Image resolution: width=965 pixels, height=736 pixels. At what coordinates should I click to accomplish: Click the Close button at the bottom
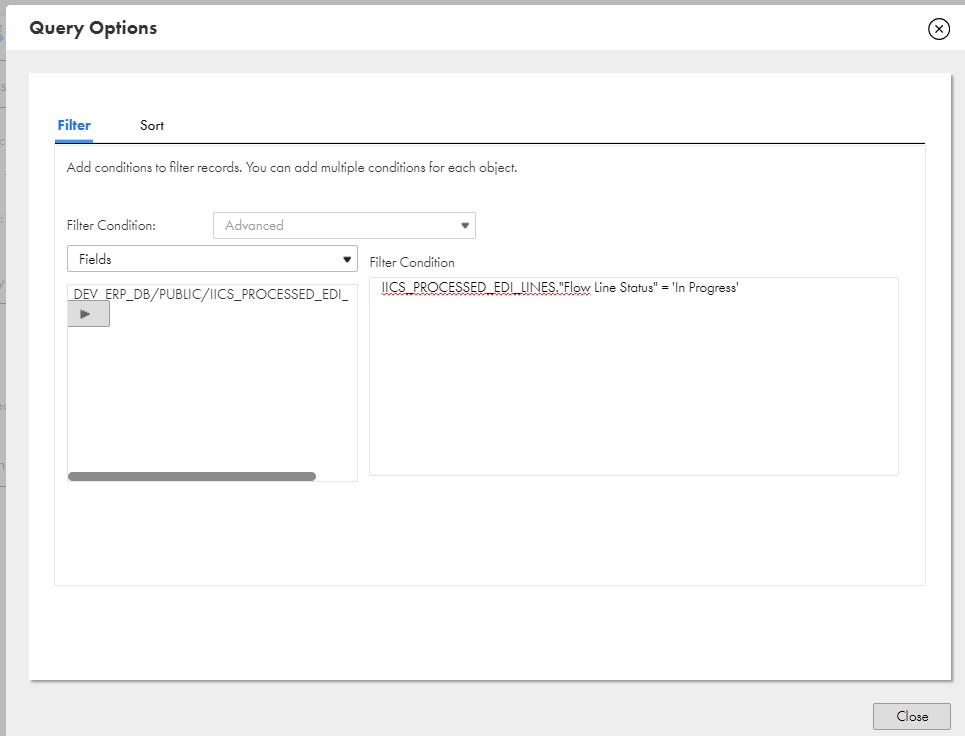(911, 716)
